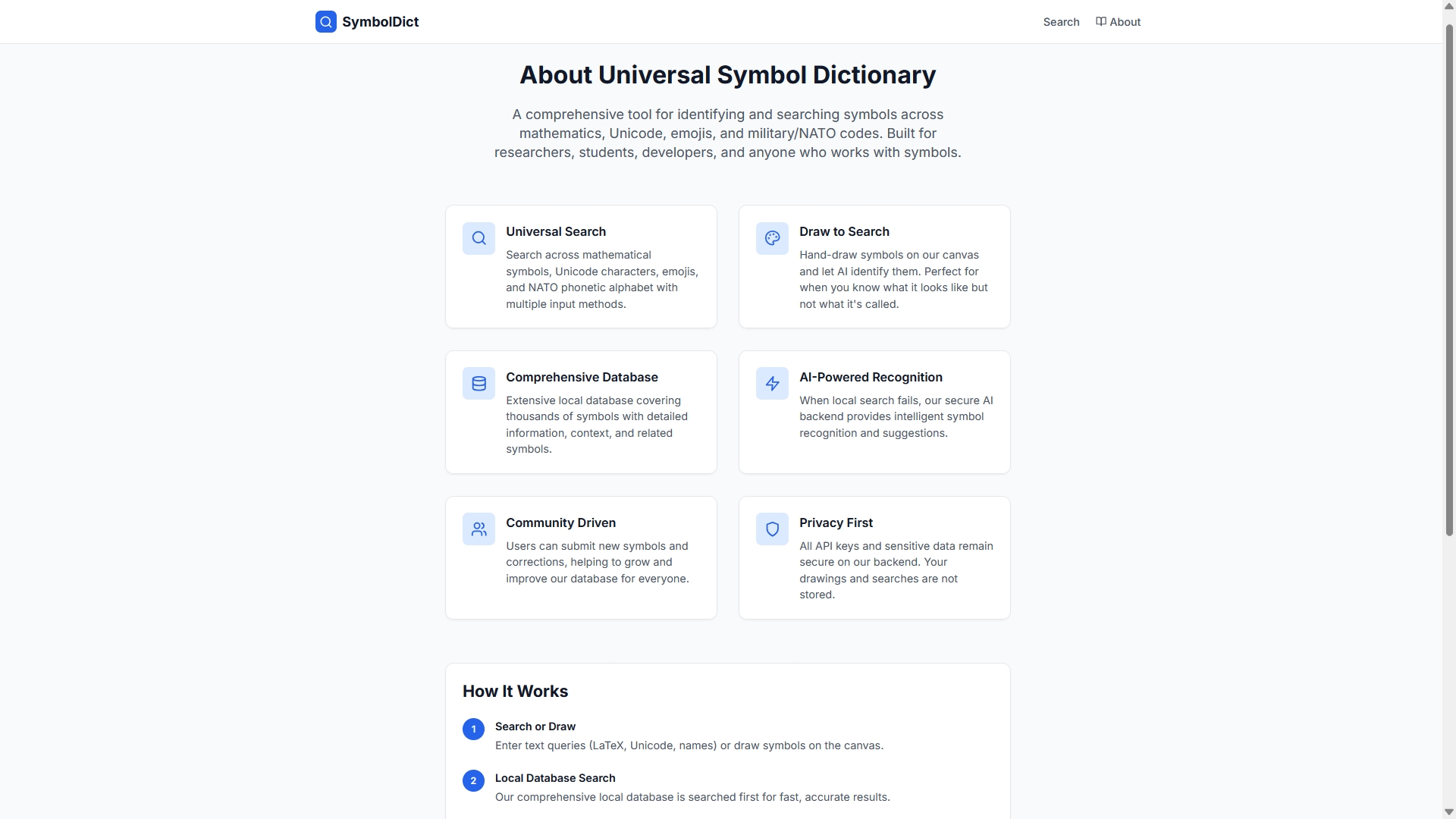Screen dimensions: 1456x819
Task: Click the book icon beside About
Action: [x=1101, y=22]
